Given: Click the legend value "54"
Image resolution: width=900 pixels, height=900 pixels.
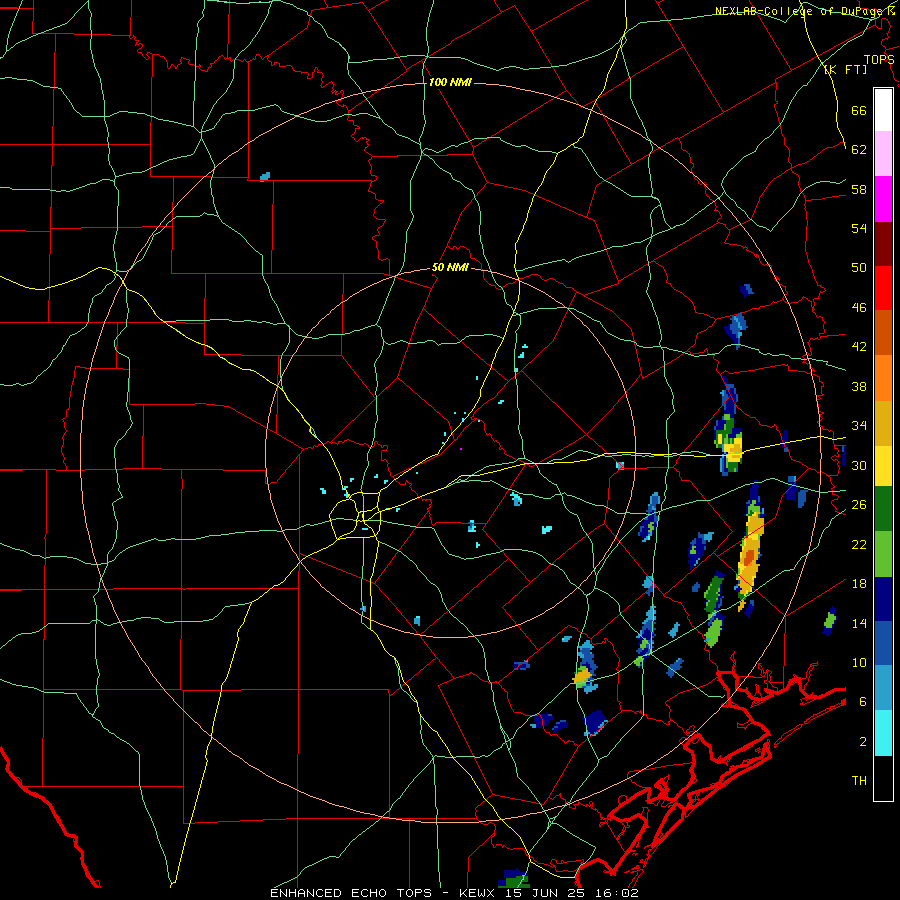Looking at the screenshot, I should [x=859, y=228].
